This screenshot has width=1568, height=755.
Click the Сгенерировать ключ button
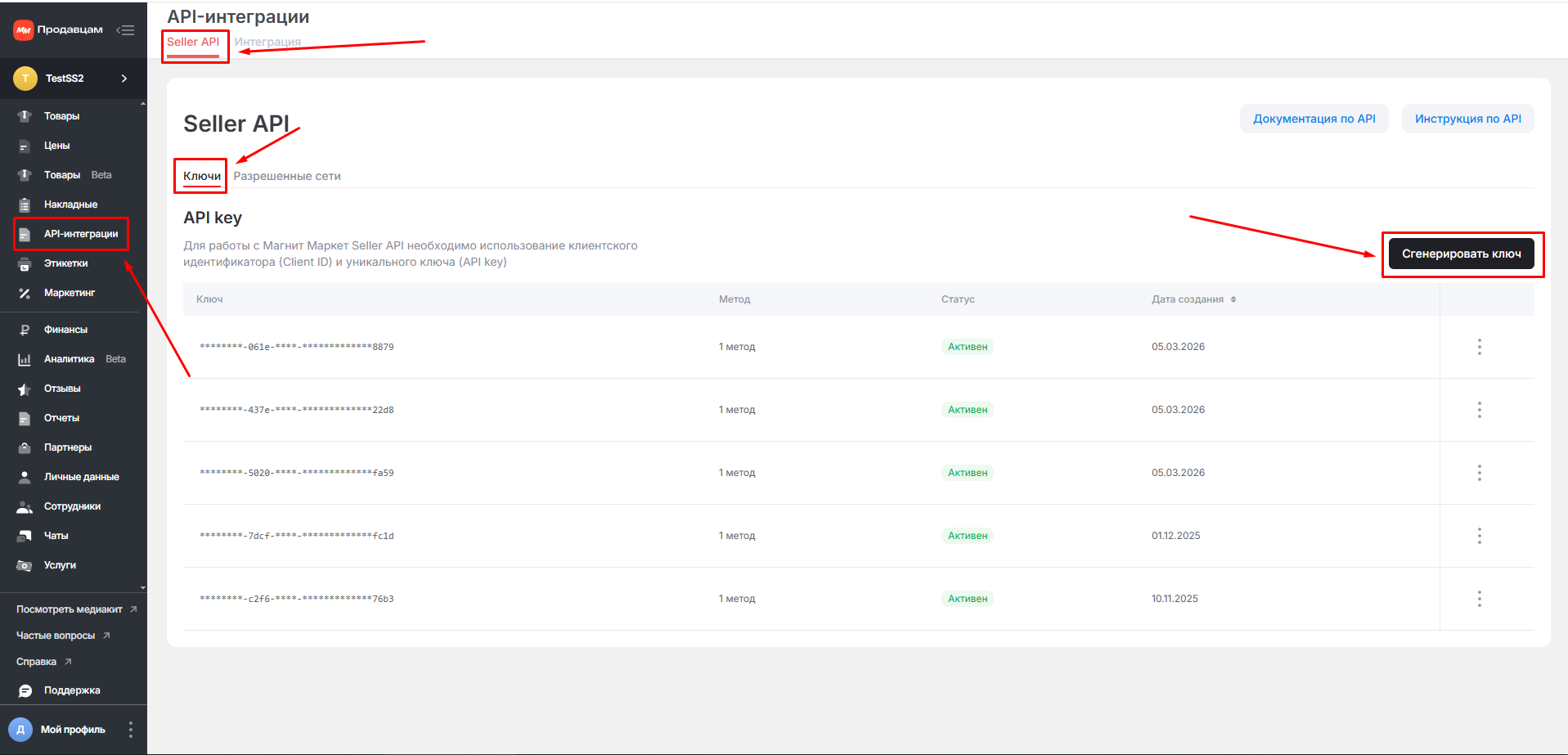coord(1461,254)
